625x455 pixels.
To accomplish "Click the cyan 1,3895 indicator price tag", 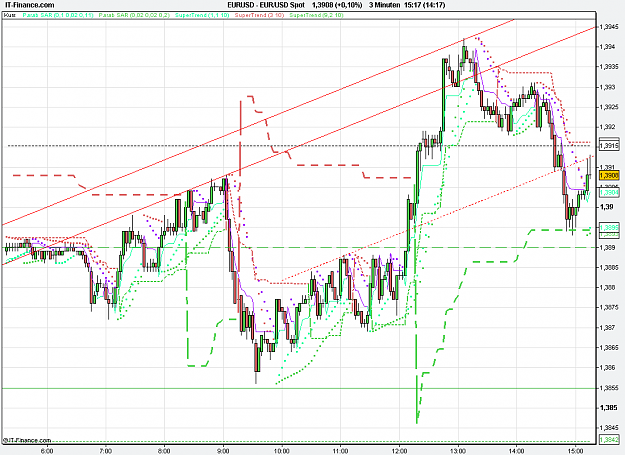I will pos(609,227).
